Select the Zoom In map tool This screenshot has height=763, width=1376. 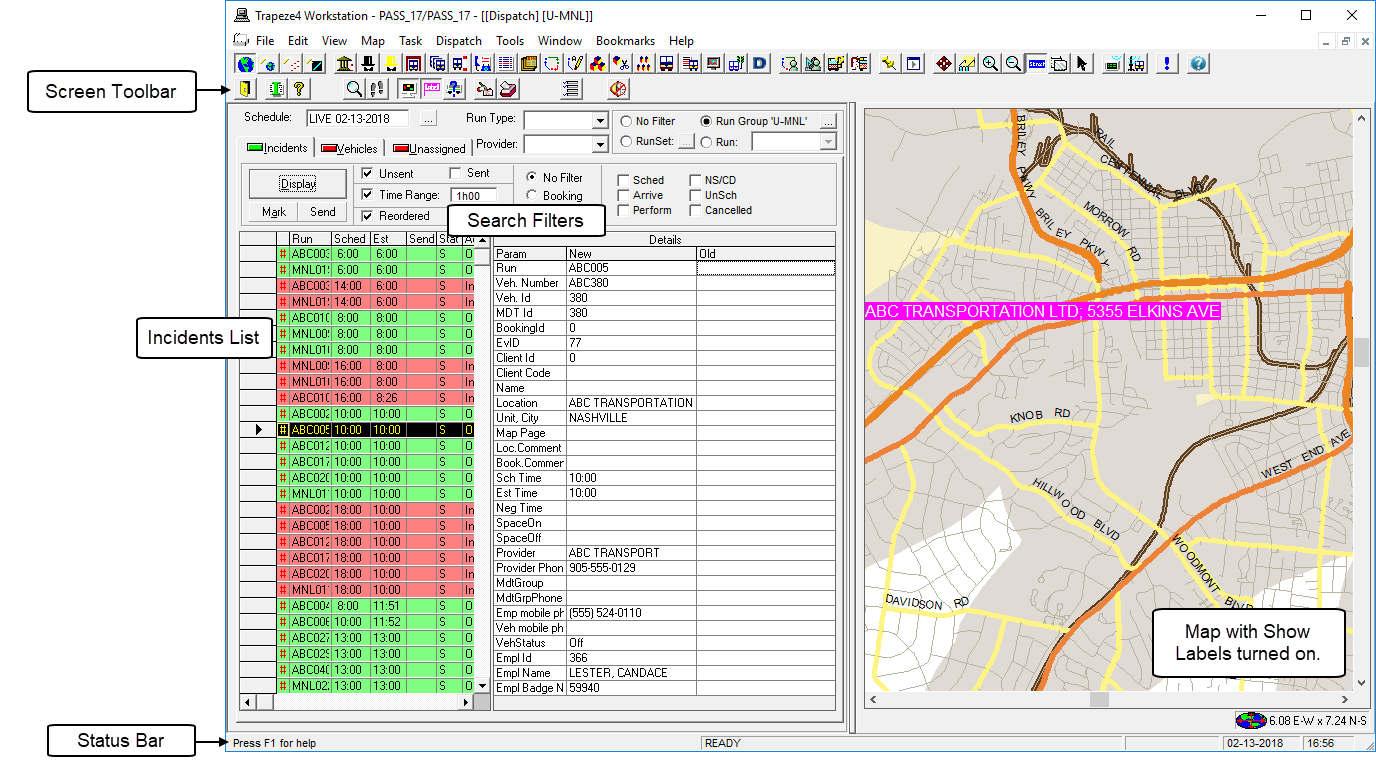tap(990, 63)
